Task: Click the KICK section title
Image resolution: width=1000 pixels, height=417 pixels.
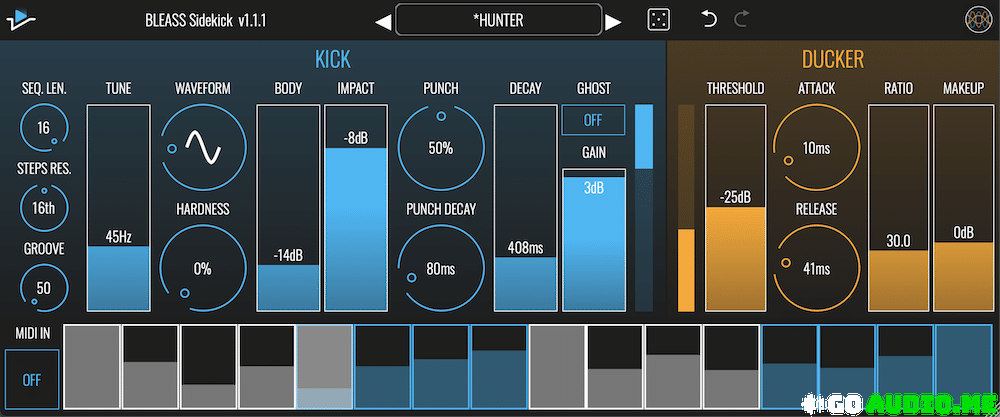Action: 333,59
